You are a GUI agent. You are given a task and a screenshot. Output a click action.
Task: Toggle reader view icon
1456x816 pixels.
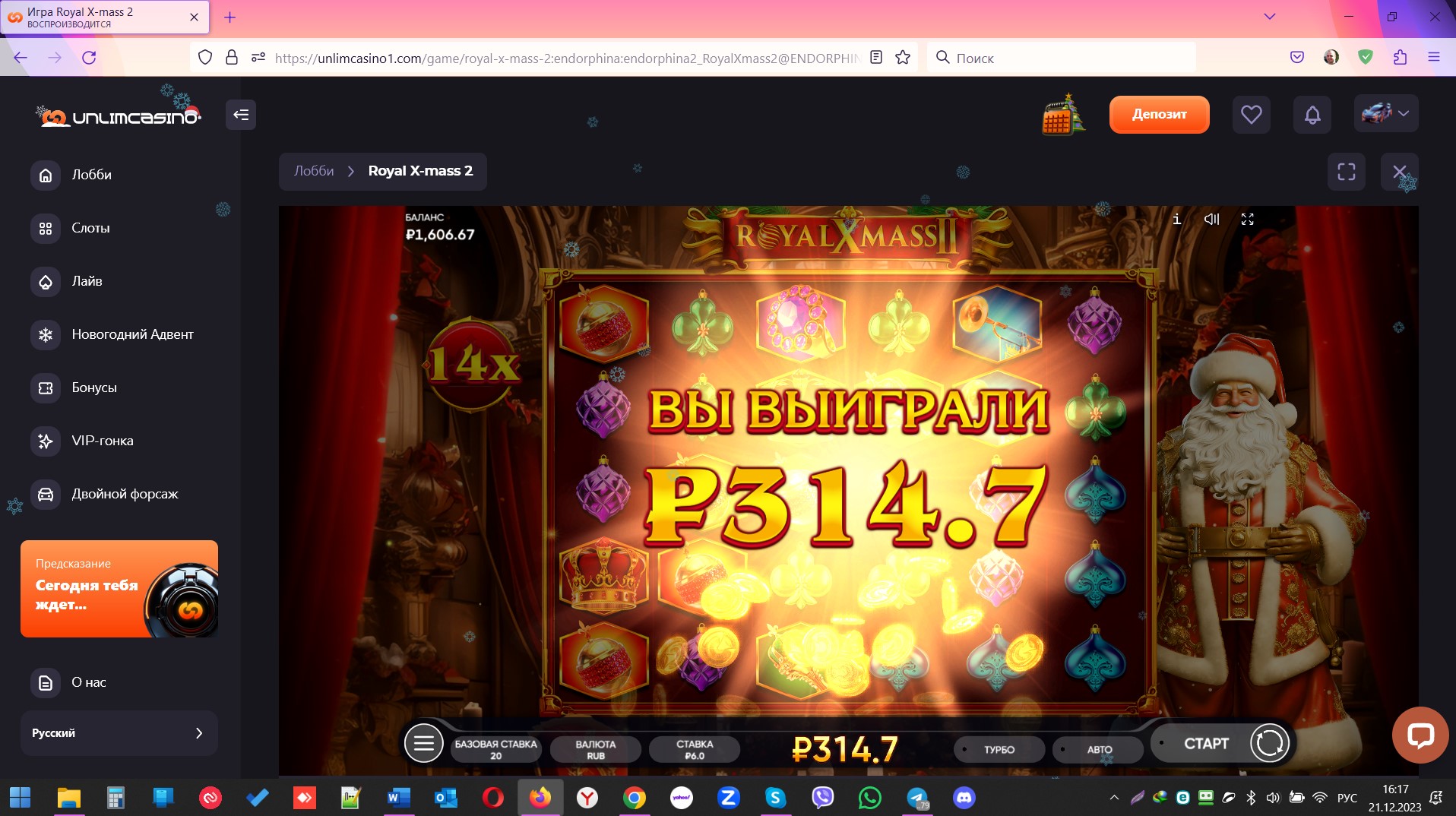pos(876,58)
